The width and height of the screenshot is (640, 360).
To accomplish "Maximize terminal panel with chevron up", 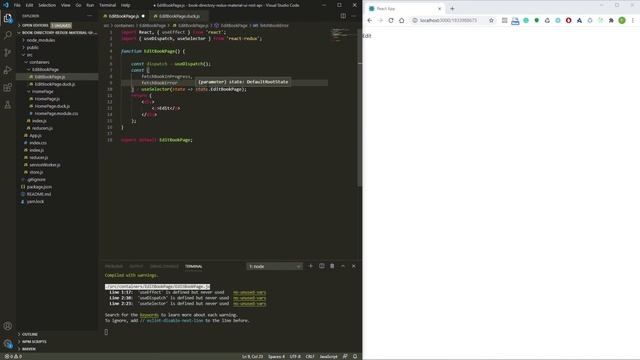I will click(343, 266).
